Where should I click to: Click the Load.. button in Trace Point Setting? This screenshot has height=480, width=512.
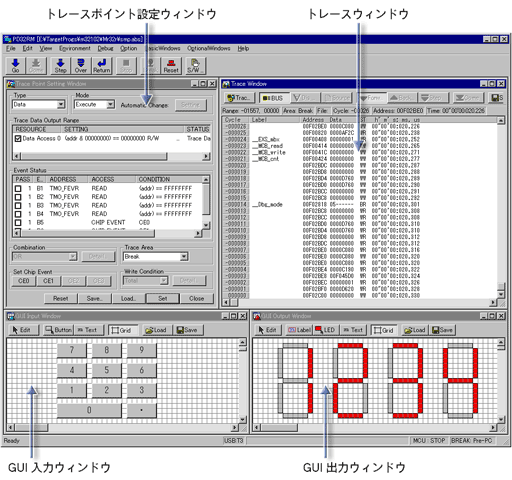tap(128, 298)
